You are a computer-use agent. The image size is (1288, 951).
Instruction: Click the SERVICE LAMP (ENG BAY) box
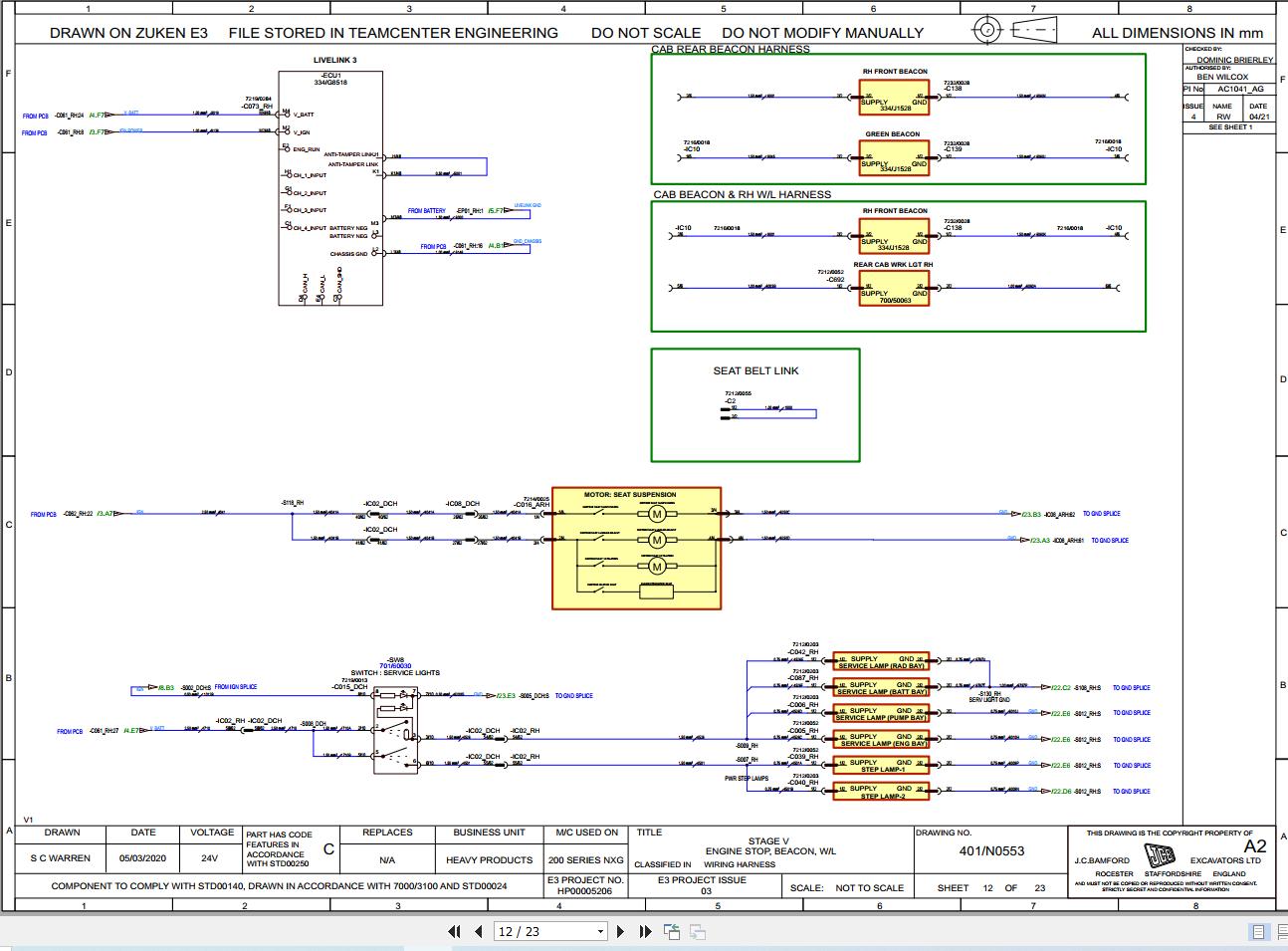(x=881, y=740)
